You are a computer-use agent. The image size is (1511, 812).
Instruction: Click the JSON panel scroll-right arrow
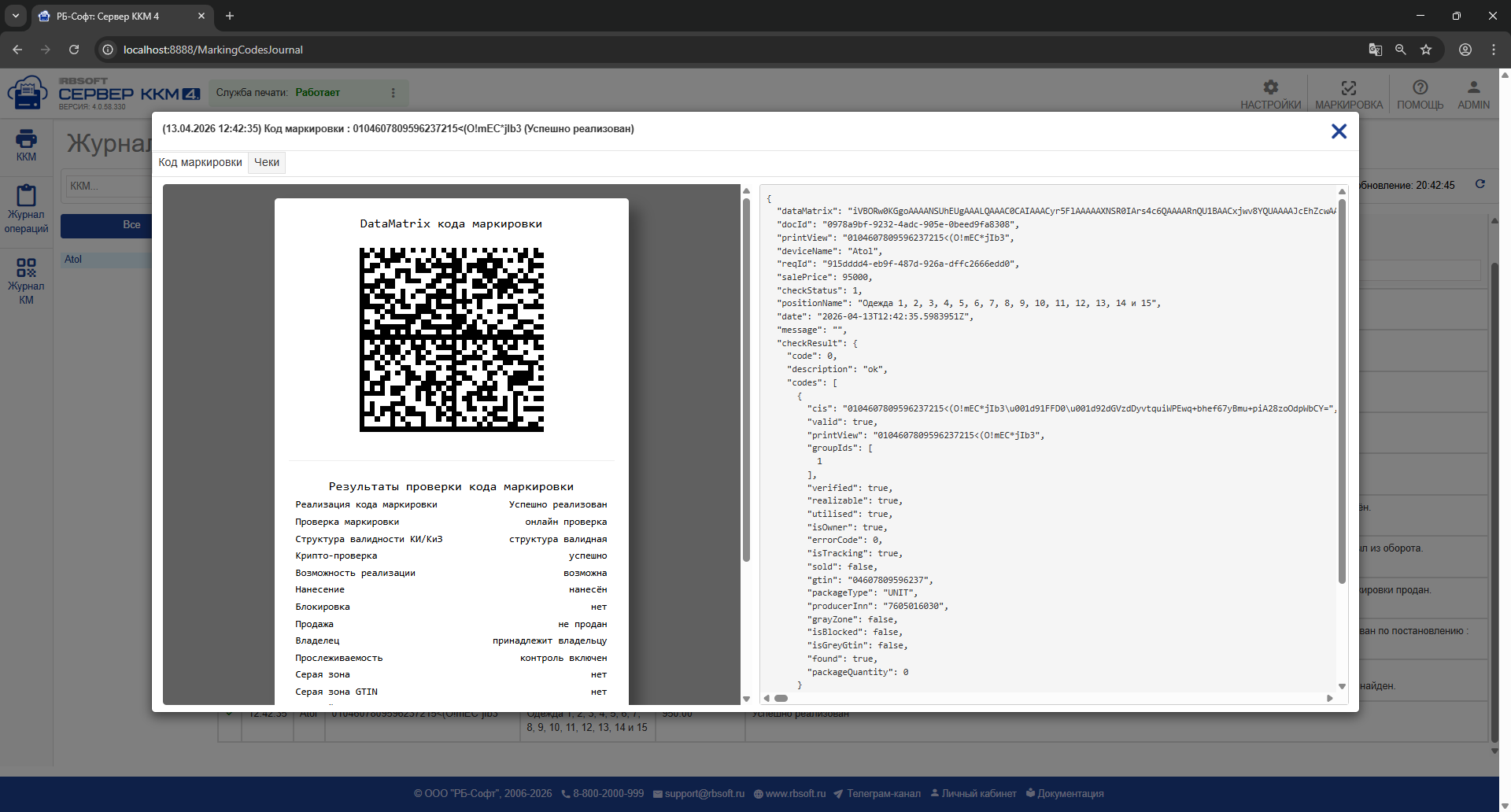[1330, 698]
